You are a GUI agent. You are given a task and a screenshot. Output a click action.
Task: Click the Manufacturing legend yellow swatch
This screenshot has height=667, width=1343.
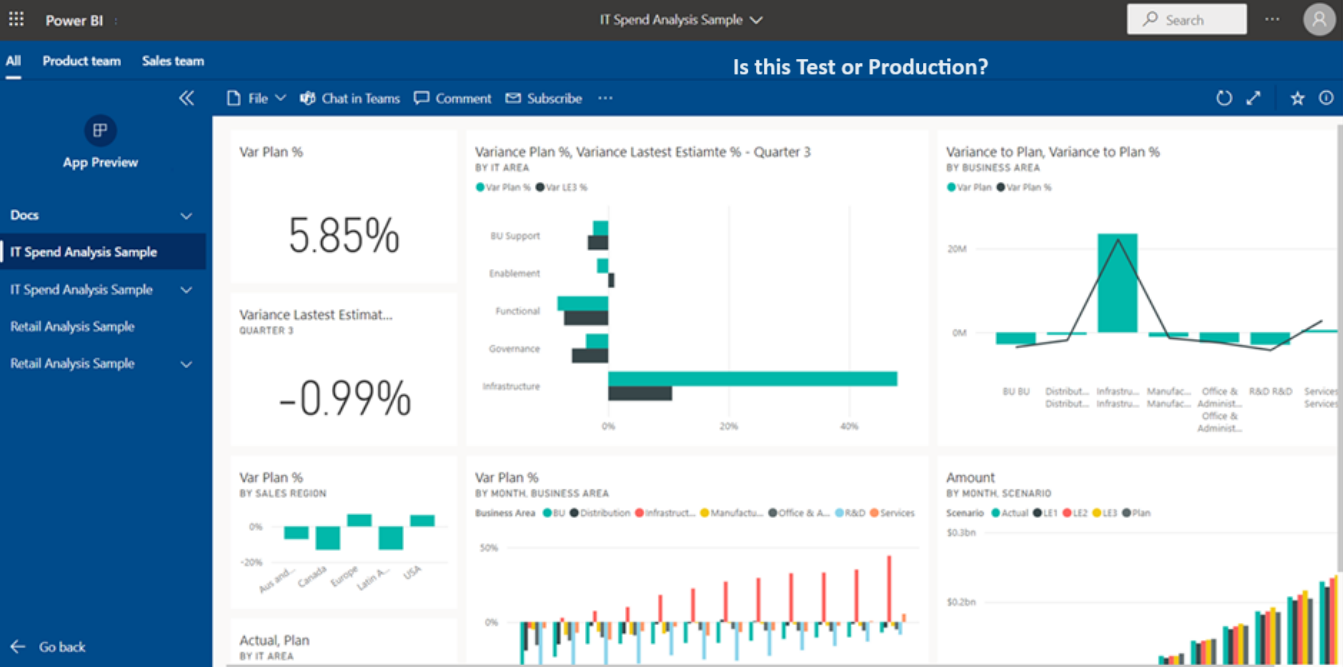(x=705, y=513)
